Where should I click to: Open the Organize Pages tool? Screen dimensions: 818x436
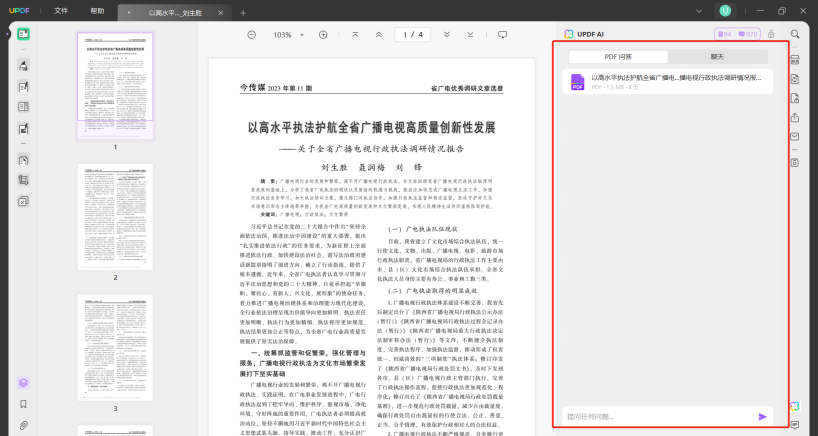[x=23, y=160]
